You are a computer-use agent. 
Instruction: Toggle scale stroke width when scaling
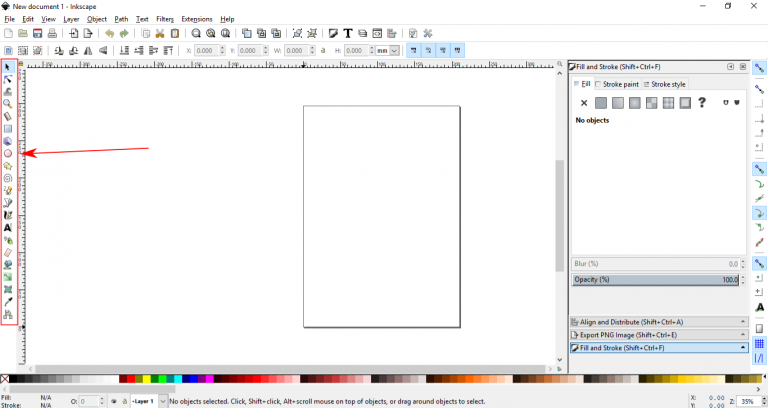tap(414, 50)
